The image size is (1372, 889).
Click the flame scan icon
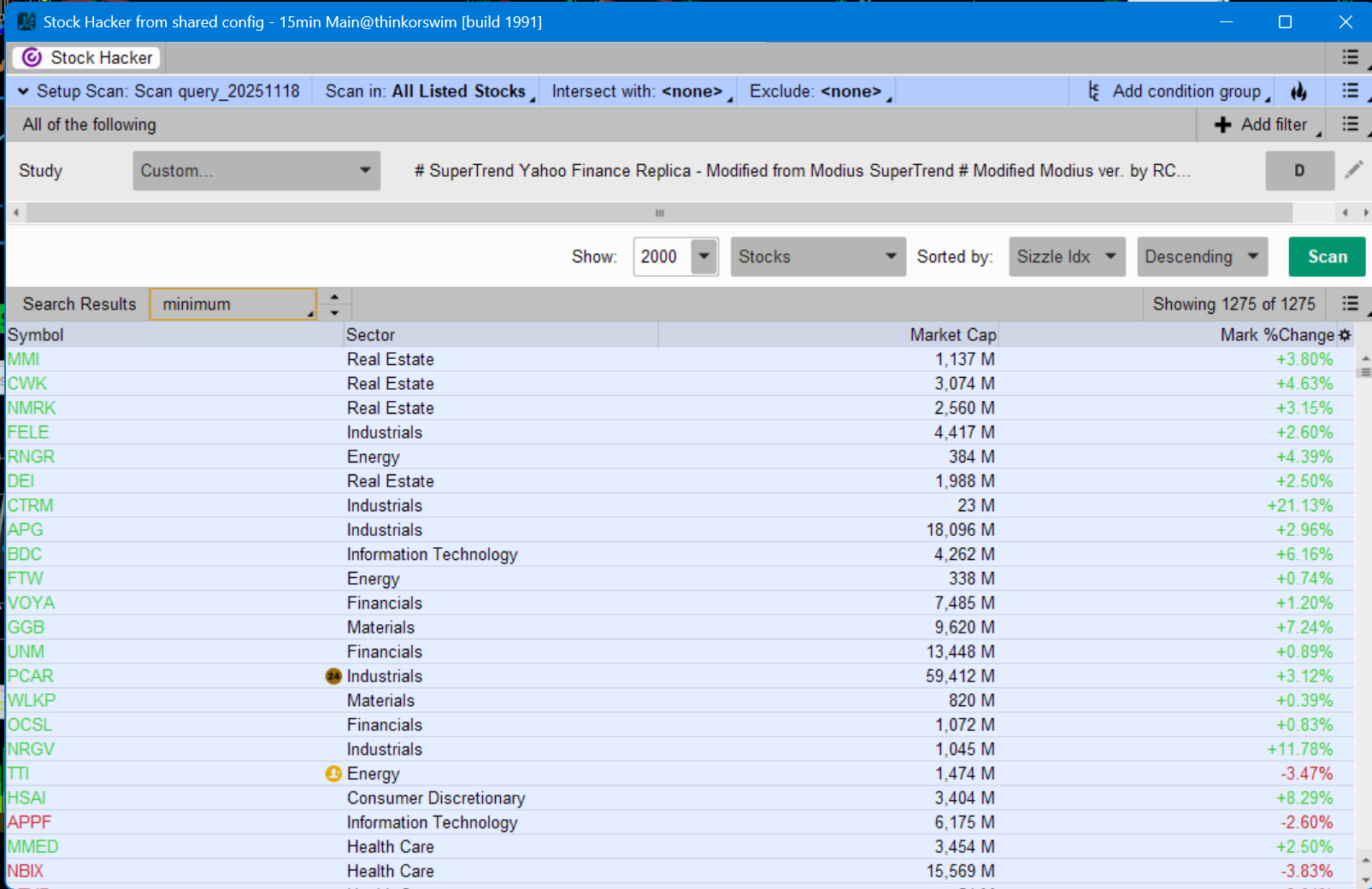pos(1299,91)
